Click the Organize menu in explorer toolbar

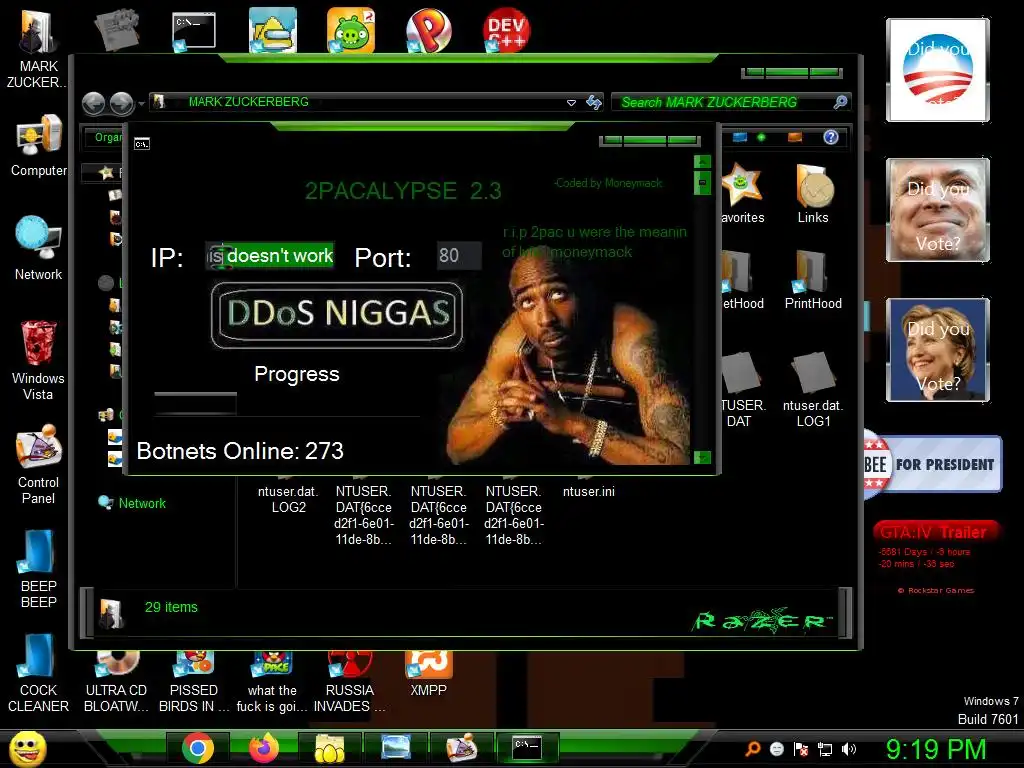(x=104, y=137)
